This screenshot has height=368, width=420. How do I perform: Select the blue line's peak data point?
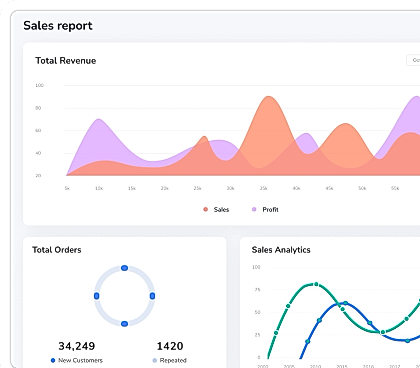[x=346, y=303]
